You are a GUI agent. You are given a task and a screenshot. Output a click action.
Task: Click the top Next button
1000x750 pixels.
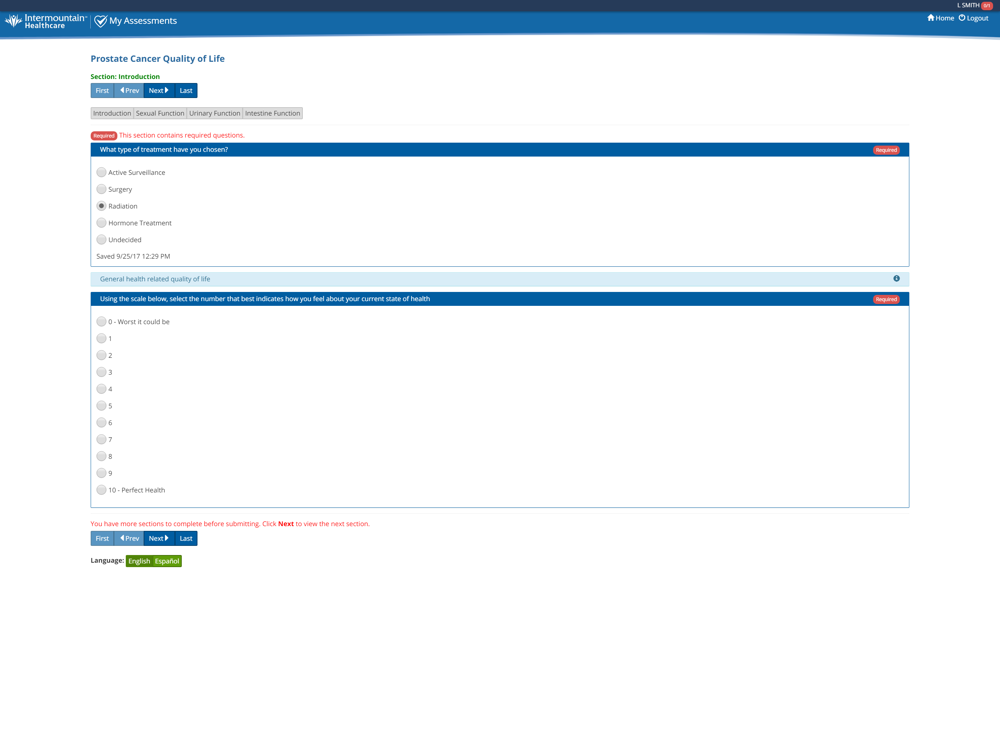159,91
